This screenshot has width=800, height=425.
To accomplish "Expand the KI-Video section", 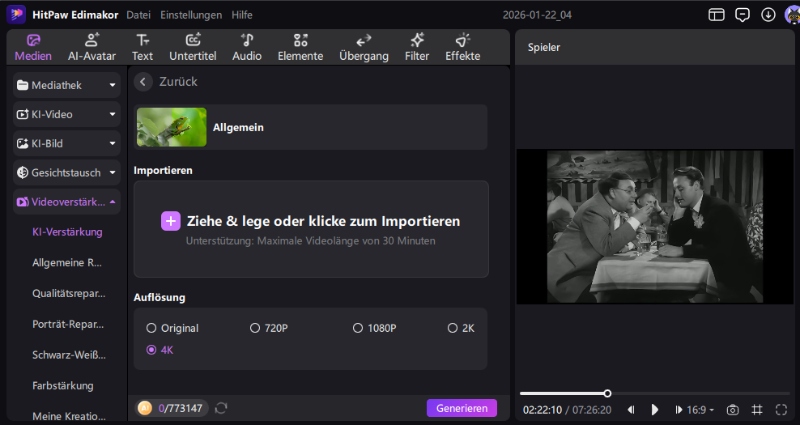I will click(x=66, y=114).
